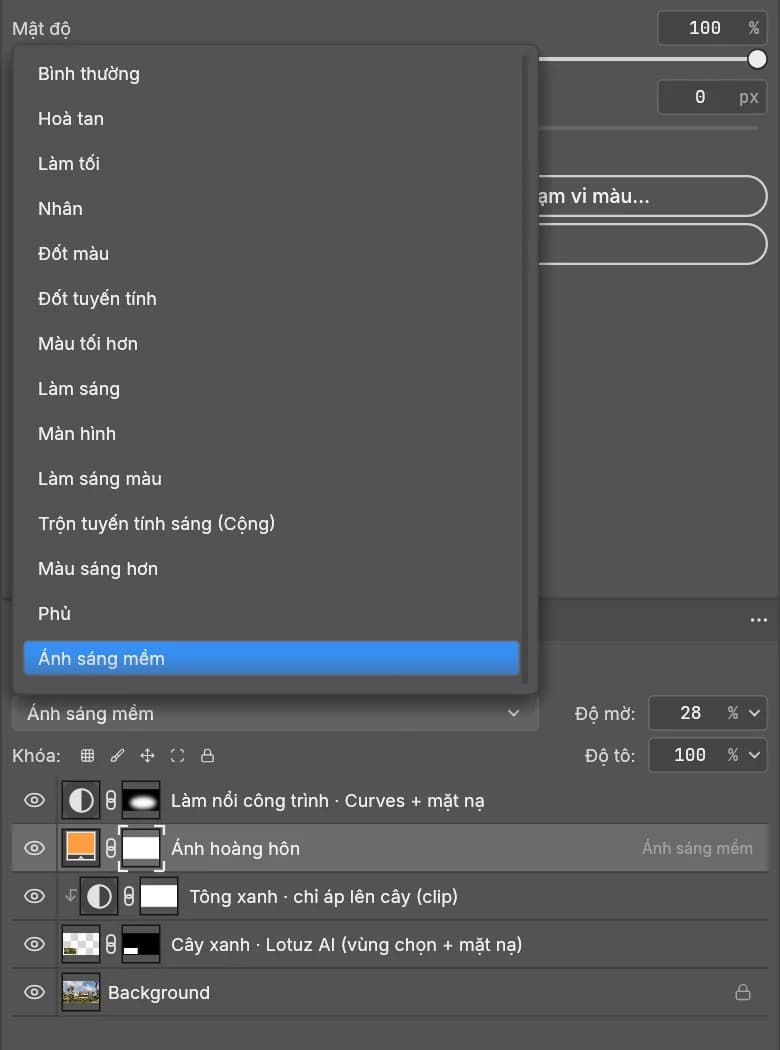Click orange fill swatch of Ánh hoàng hôn
This screenshot has width=780, height=1050.
coord(81,848)
